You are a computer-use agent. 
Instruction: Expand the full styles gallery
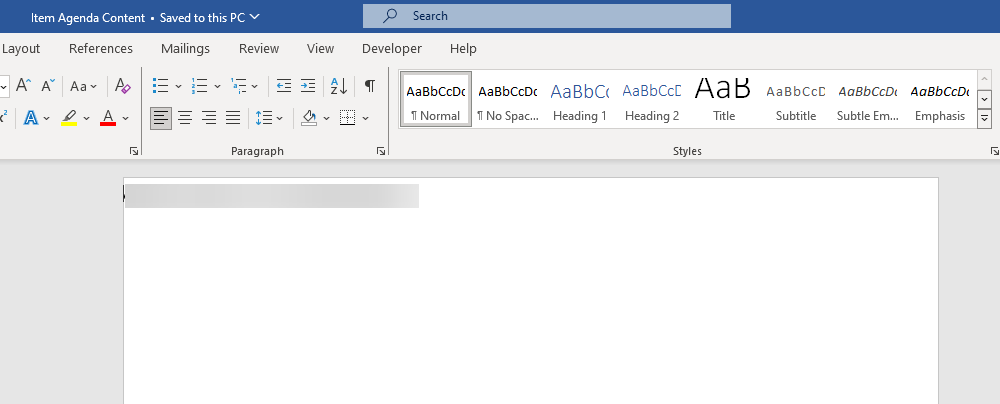coord(985,119)
